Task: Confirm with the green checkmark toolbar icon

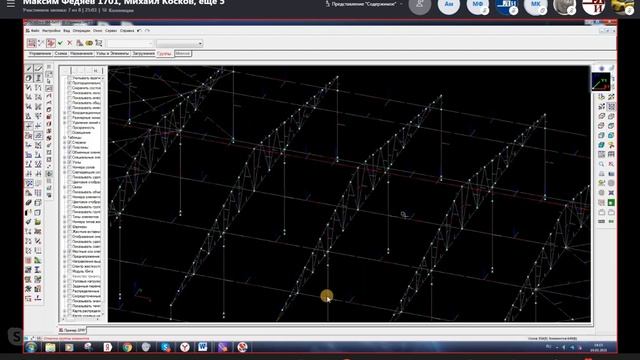Action: (x=60, y=43)
